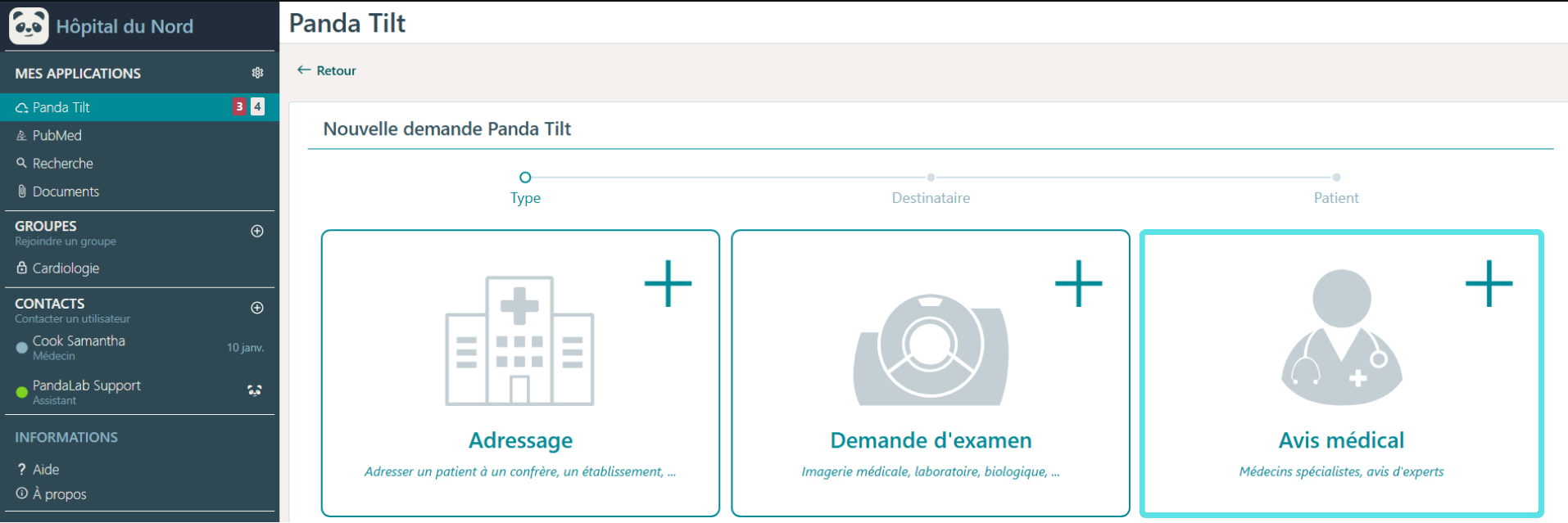Click CONTACTS section header

point(50,304)
